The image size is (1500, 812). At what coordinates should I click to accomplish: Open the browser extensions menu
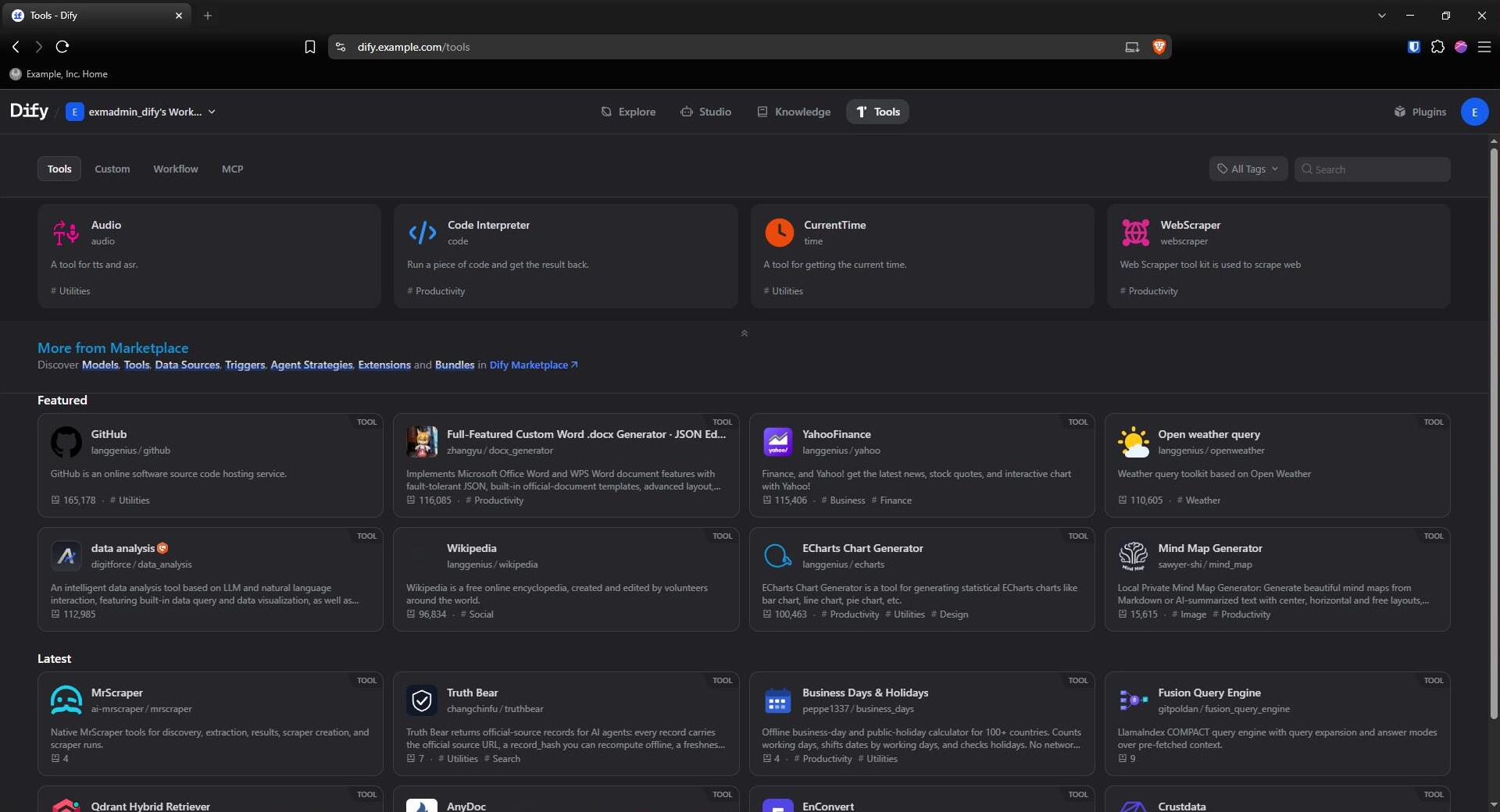pos(1437,47)
